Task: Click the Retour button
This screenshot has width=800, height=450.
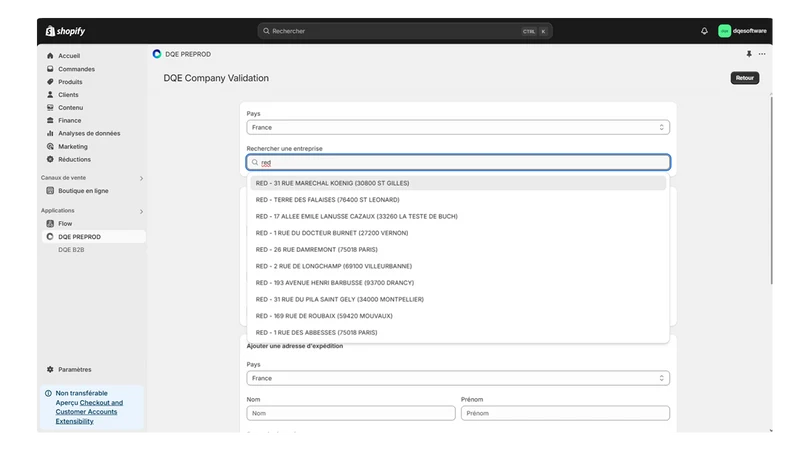Action: pyautogui.click(x=744, y=78)
